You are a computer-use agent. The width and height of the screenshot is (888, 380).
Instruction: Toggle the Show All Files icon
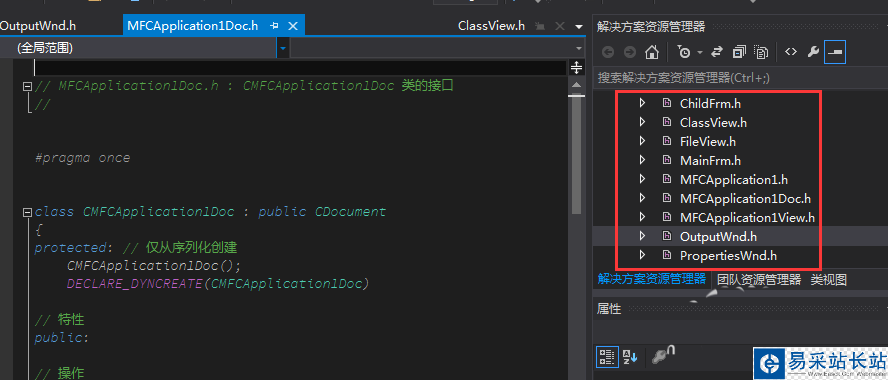(761, 52)
